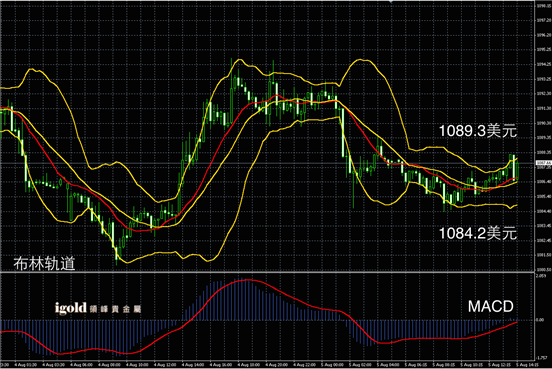Click the 5 Aug 00:00 time axis label

point(333,365)
